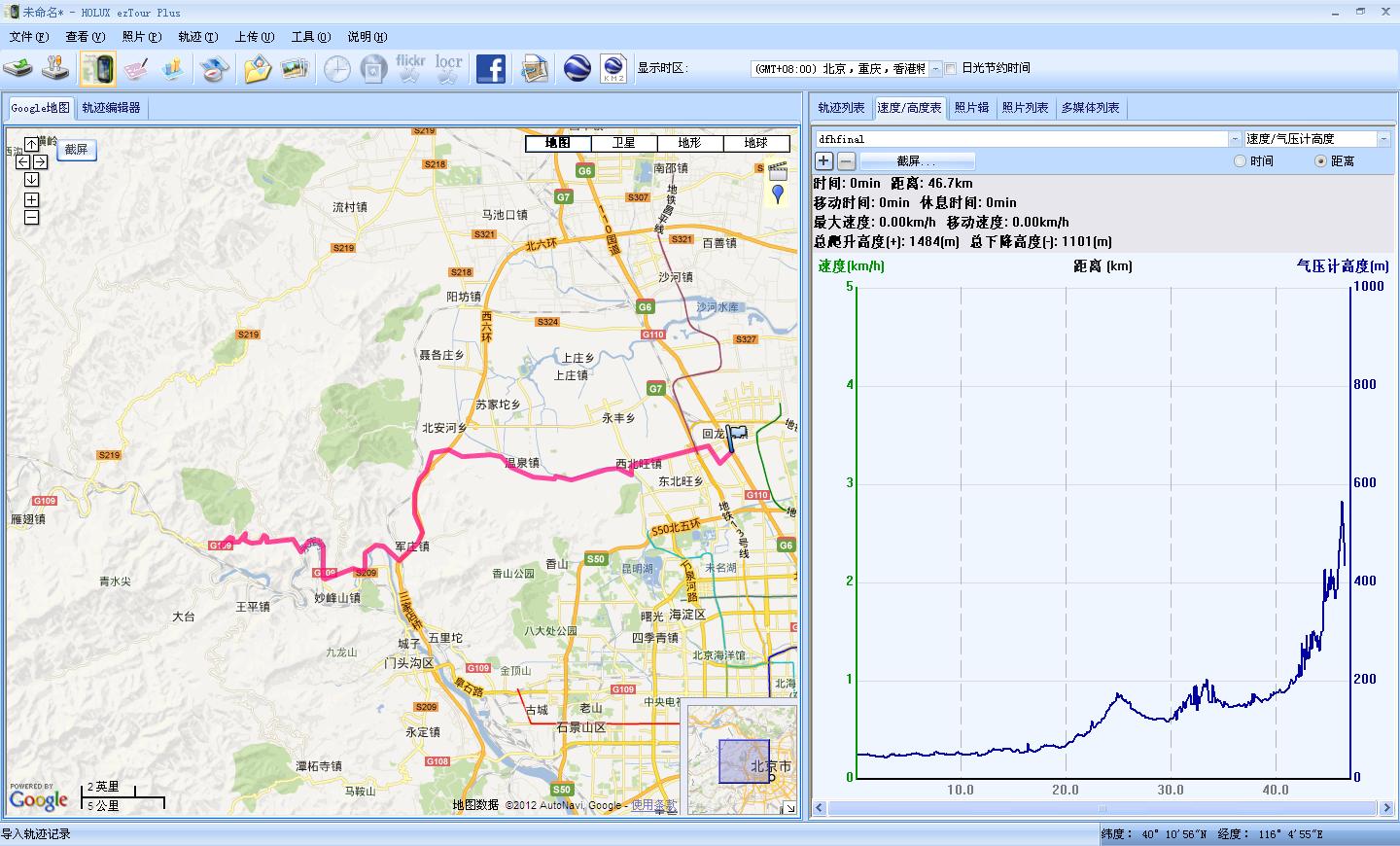Click the blue placemark pin on map
The height and width of the screenshot is (846, 1400).
tap(777, 194)
